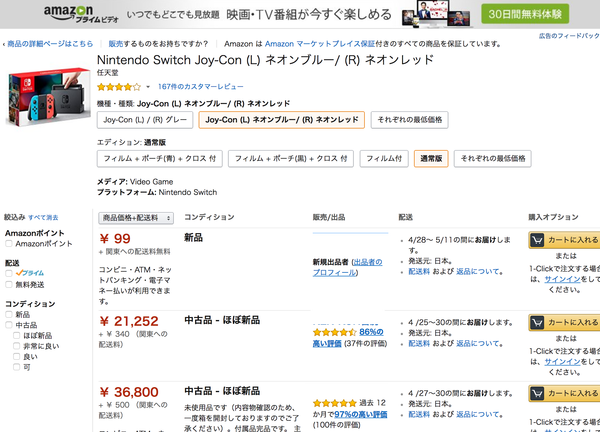This screenshot has width=600, height=432.
Task: Click the Prime checkmark logo in filters
Action: coord(30,273)
